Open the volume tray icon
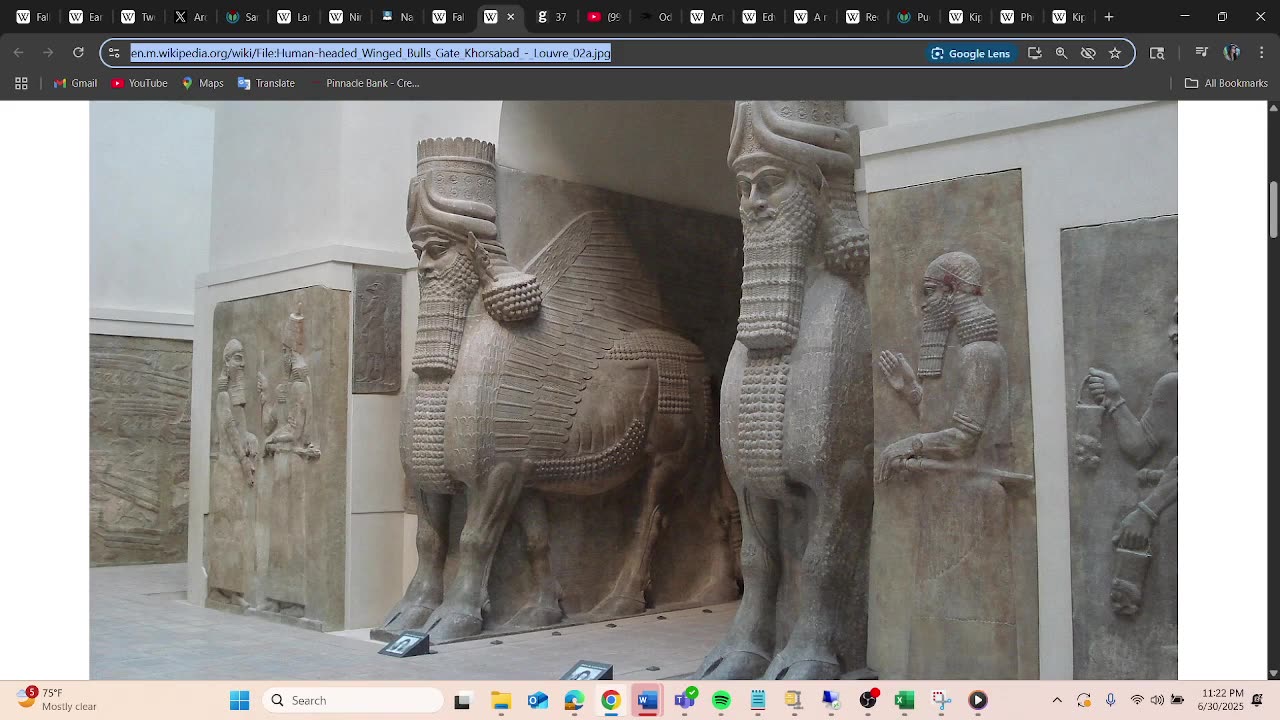 pos(1157,700)
